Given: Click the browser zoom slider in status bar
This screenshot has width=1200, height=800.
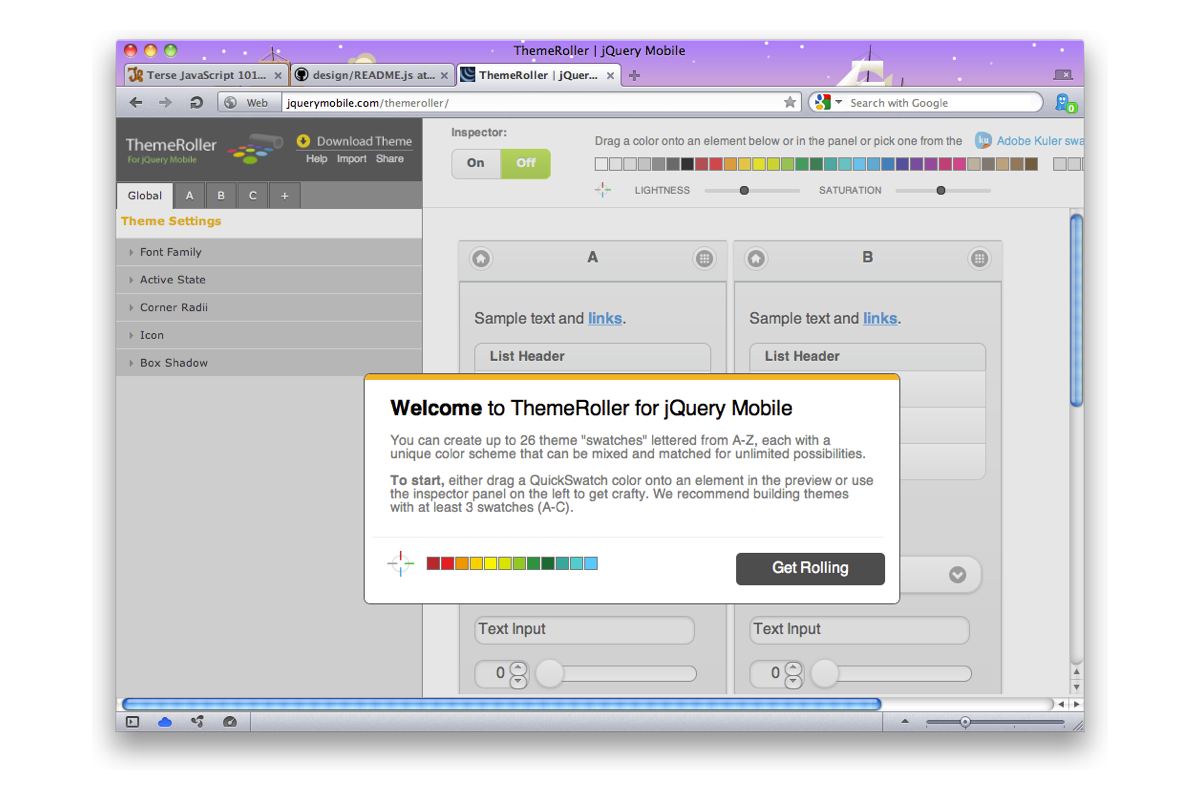Looking at the screenshot, I should [x=995, y=721].
